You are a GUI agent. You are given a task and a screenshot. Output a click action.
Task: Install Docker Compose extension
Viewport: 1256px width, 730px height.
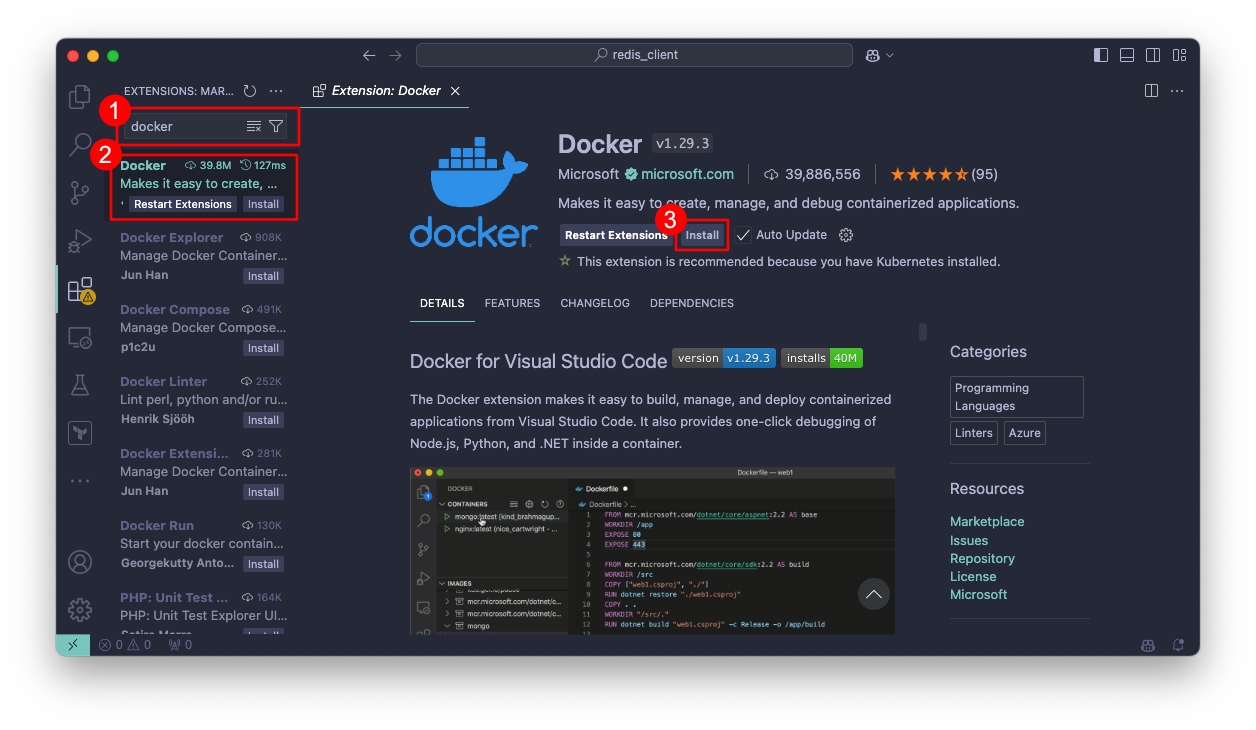pyautogui.click(x=264, y=348)
